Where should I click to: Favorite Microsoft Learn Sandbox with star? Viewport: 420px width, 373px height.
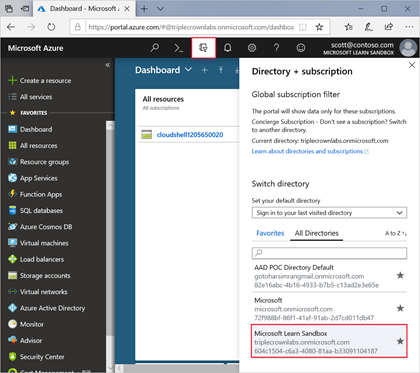400,341
